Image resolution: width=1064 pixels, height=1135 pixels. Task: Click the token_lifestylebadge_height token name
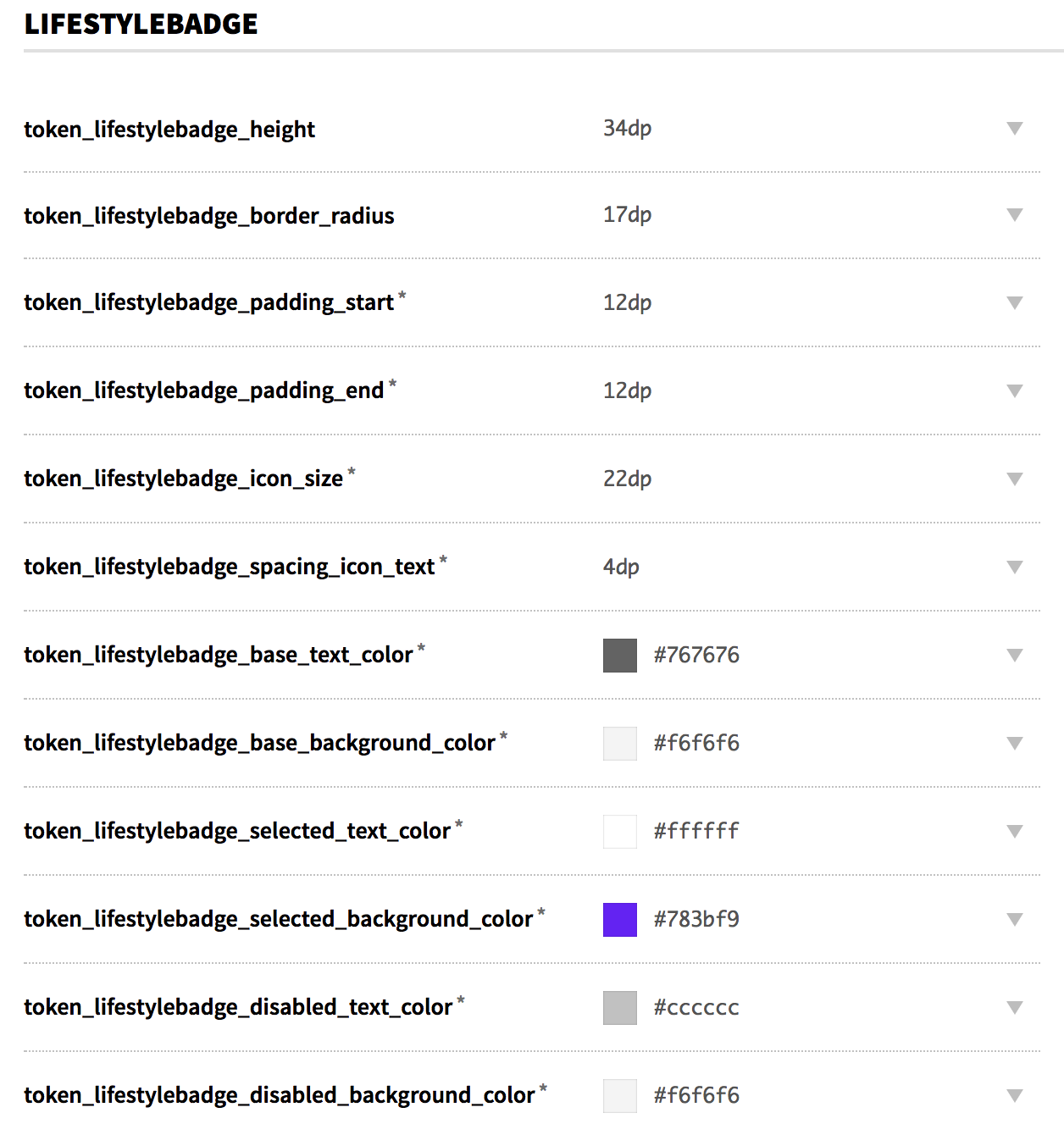click(x=169, y=130)
